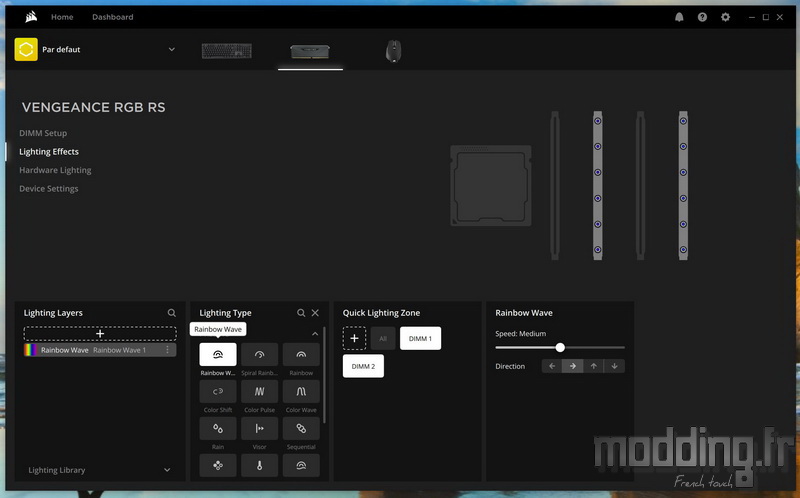Expand the Par defaut profile dropdown
Viewport: 800px width, 498px height.
coord(171,49)
